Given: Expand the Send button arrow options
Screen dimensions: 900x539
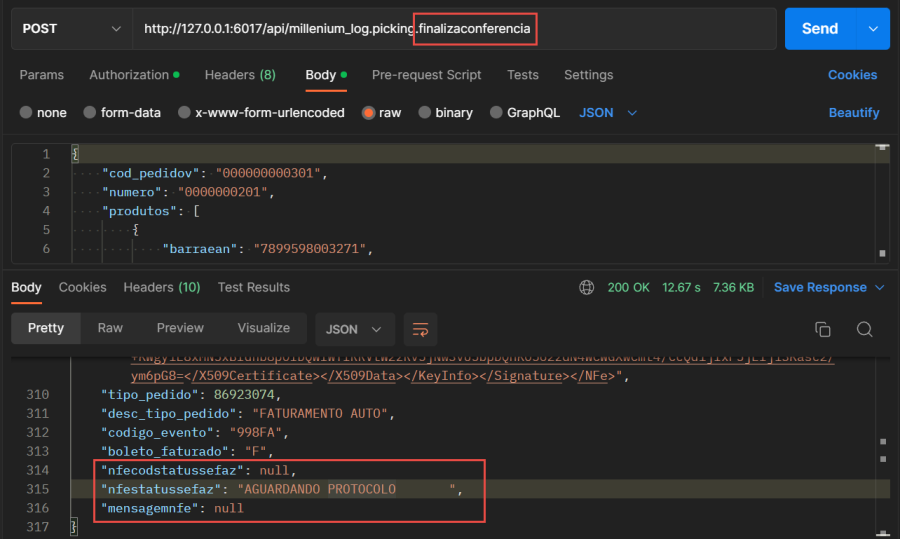Looking at the screenshot, I should [873, 29].
